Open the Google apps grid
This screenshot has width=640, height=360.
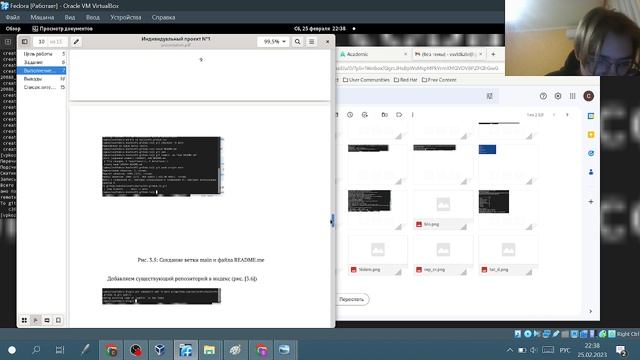point(572,96)
